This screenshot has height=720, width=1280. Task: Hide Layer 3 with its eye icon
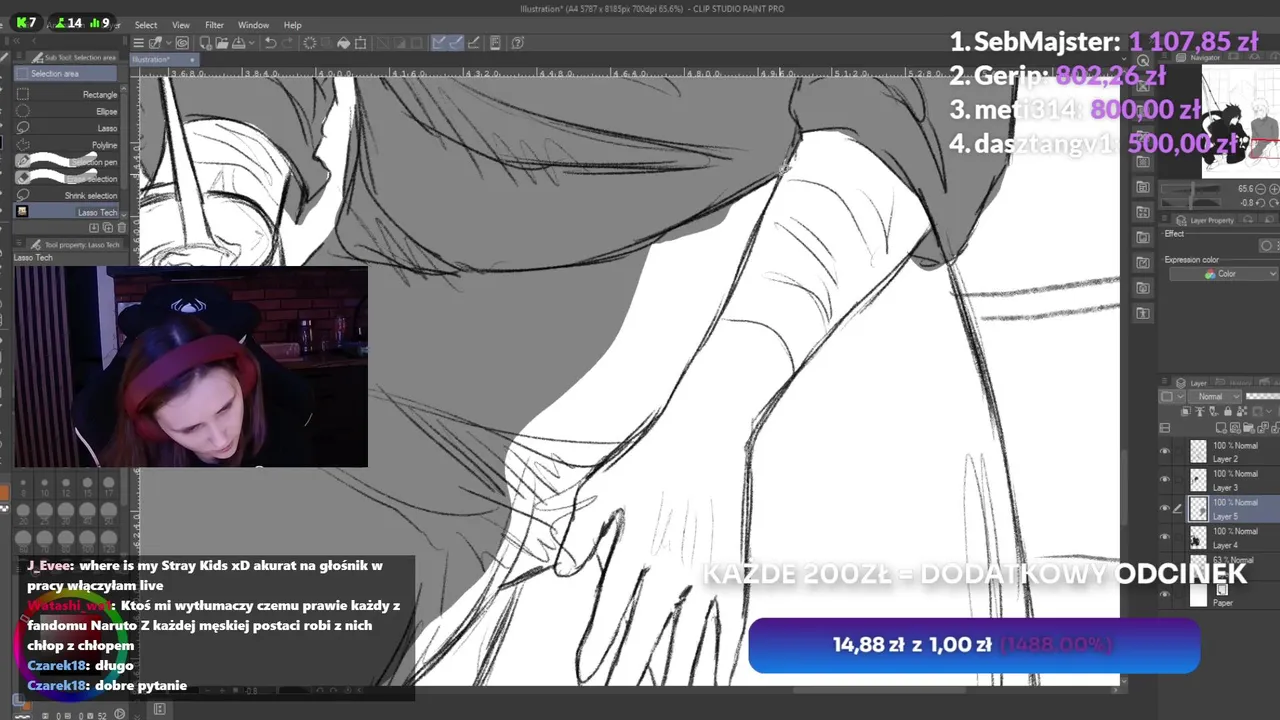click(x=1164, y=480)
